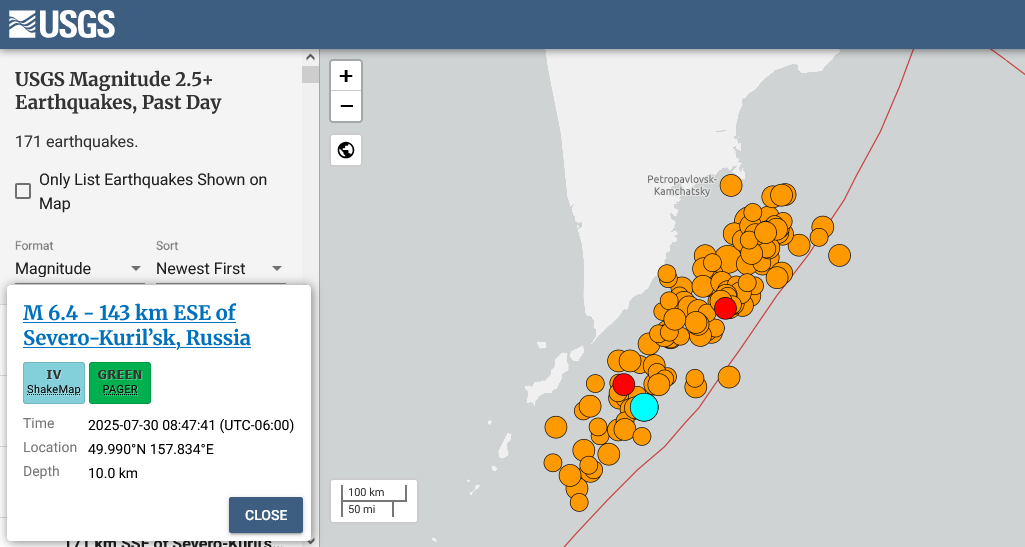Click the Petropavlovsk-Kamchatsky map label
Image resolution: width=1025 pixels, height=547 pixels.
point(680,184)
